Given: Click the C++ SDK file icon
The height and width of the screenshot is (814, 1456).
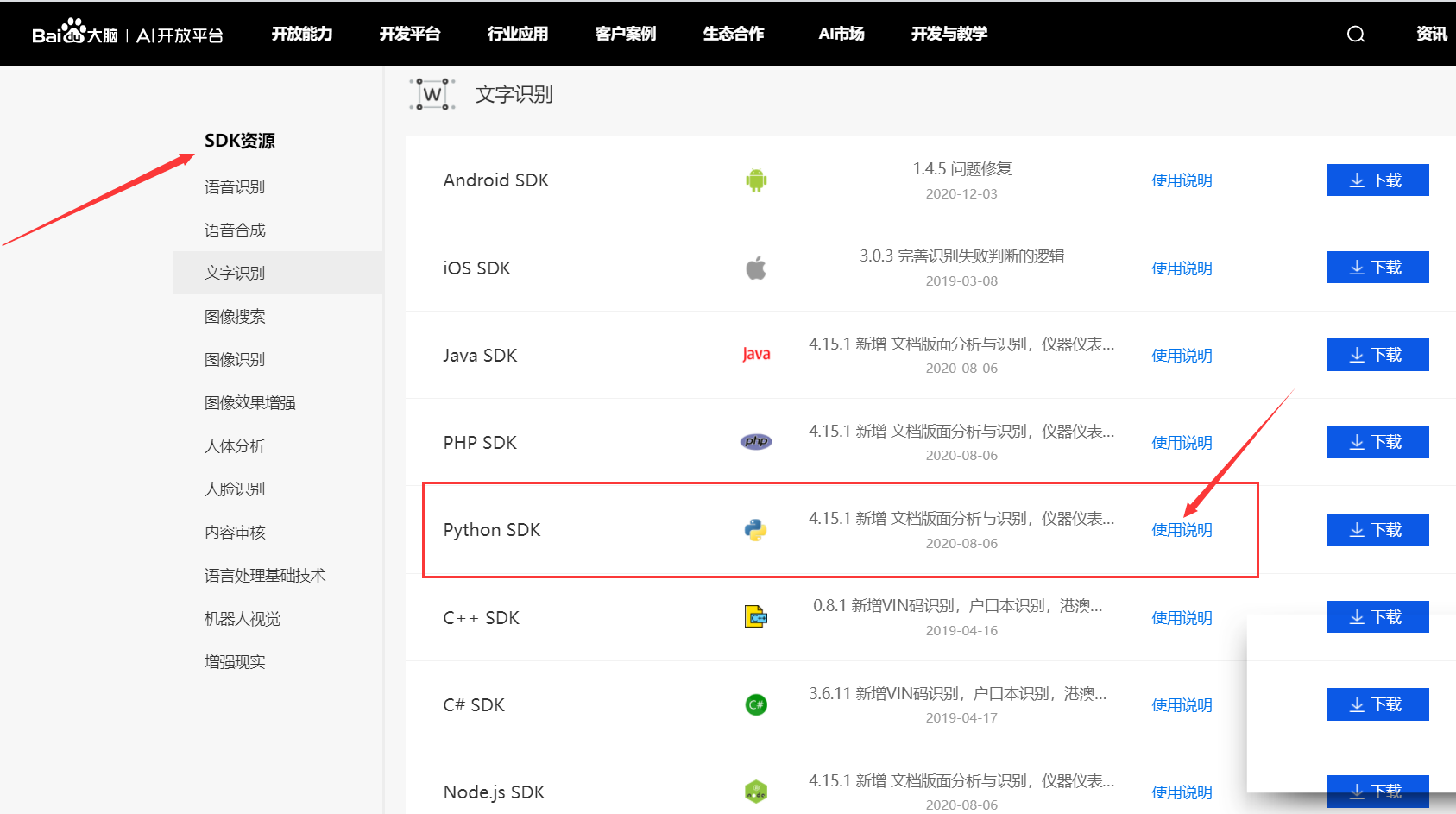Looking at the screenshot, I should click(x=756, y=616).
